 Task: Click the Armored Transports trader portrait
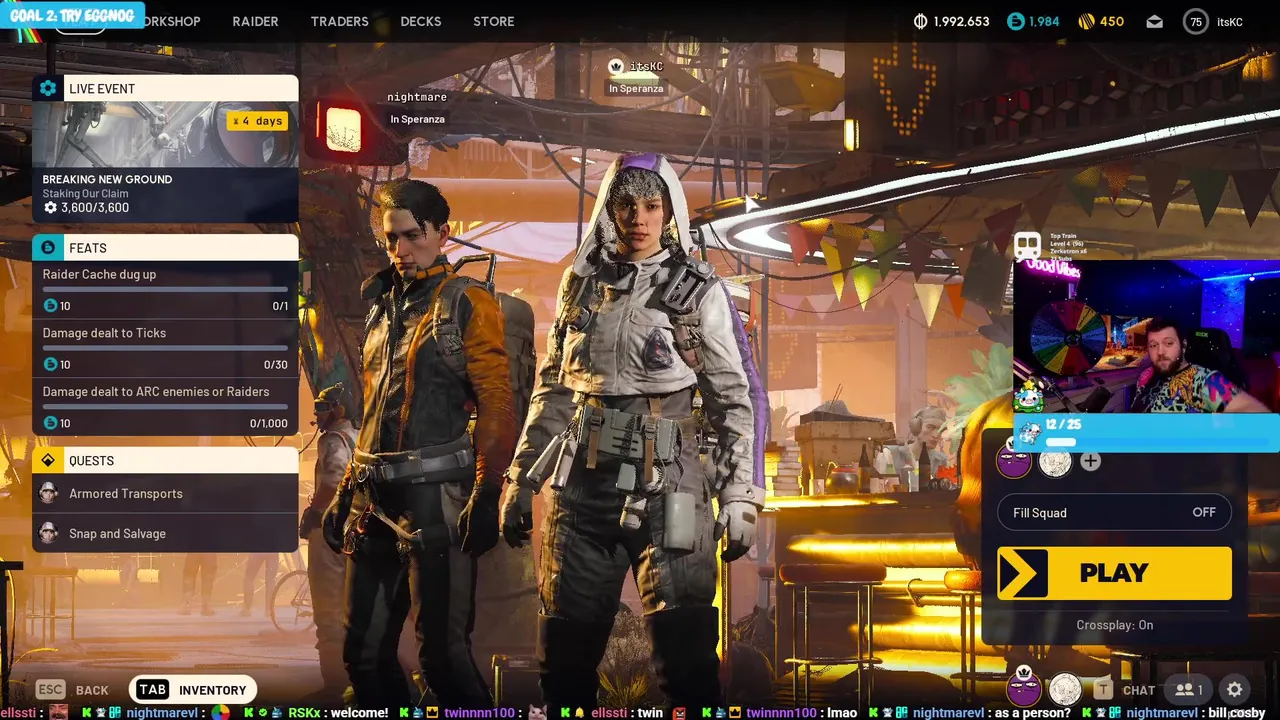(x=48, y=493)
